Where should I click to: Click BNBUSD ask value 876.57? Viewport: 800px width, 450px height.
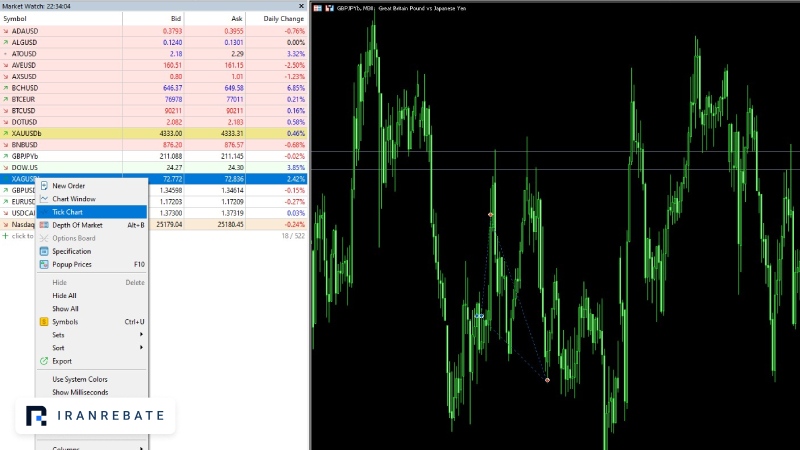coord(234,145)
